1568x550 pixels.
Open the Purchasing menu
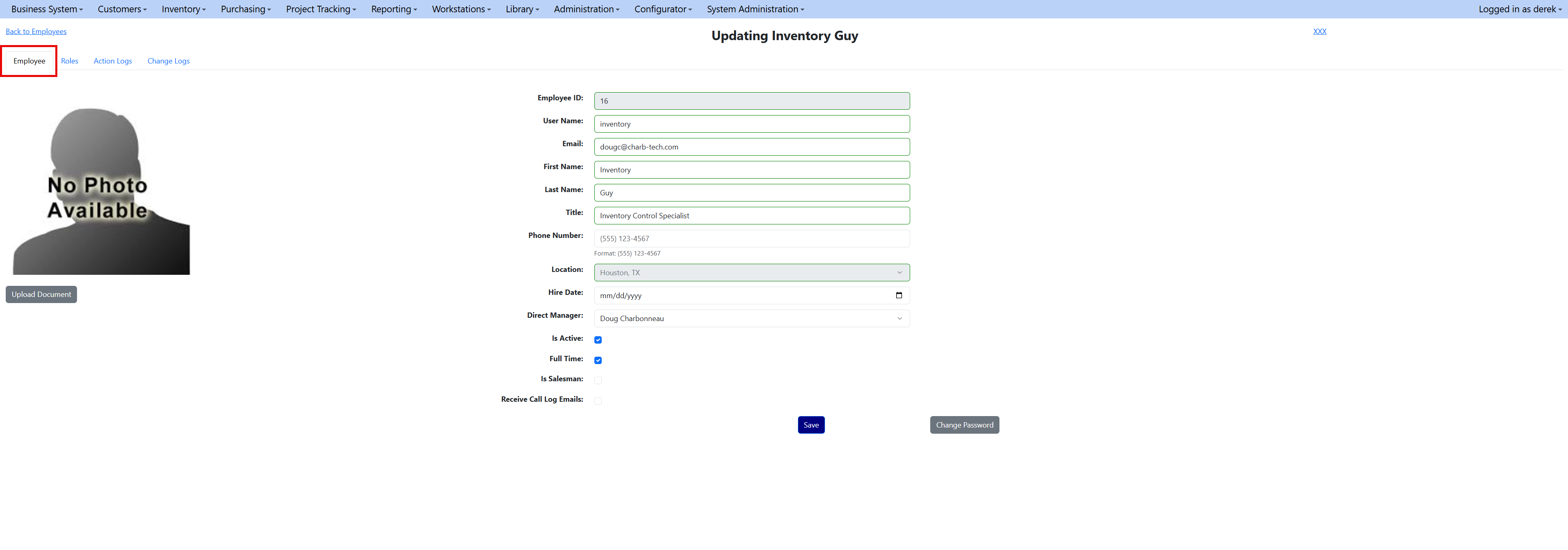pyautogui.click(x=245, y=9)
